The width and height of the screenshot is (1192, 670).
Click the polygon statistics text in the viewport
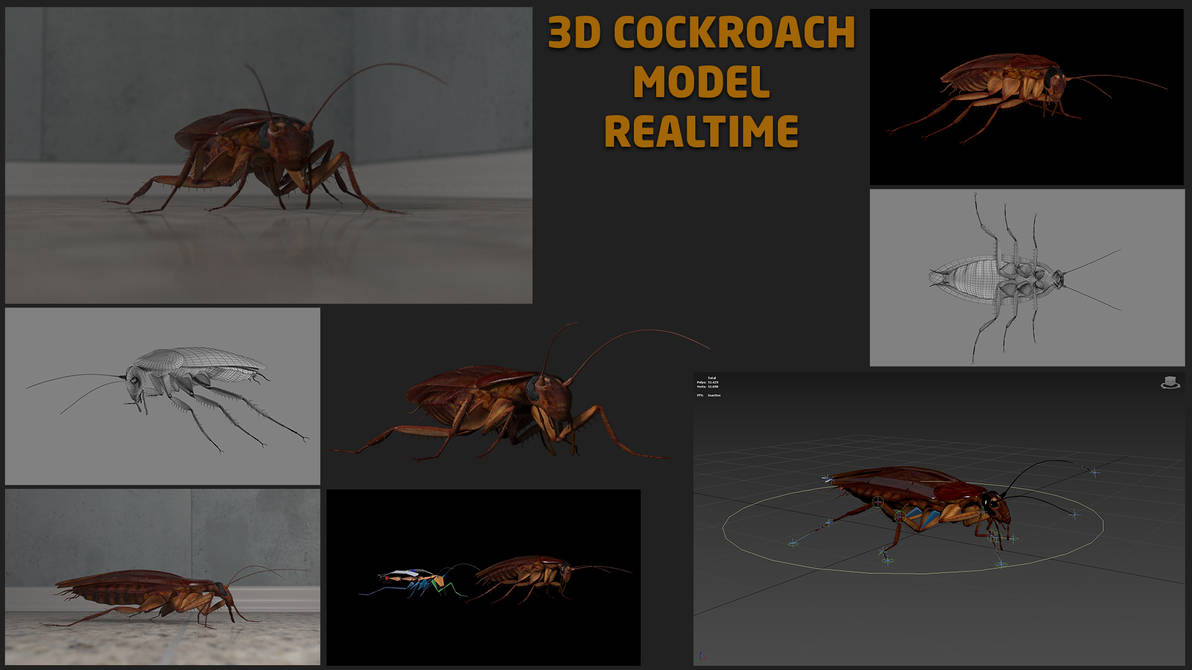pyautogui.click(x=709, y=386)
